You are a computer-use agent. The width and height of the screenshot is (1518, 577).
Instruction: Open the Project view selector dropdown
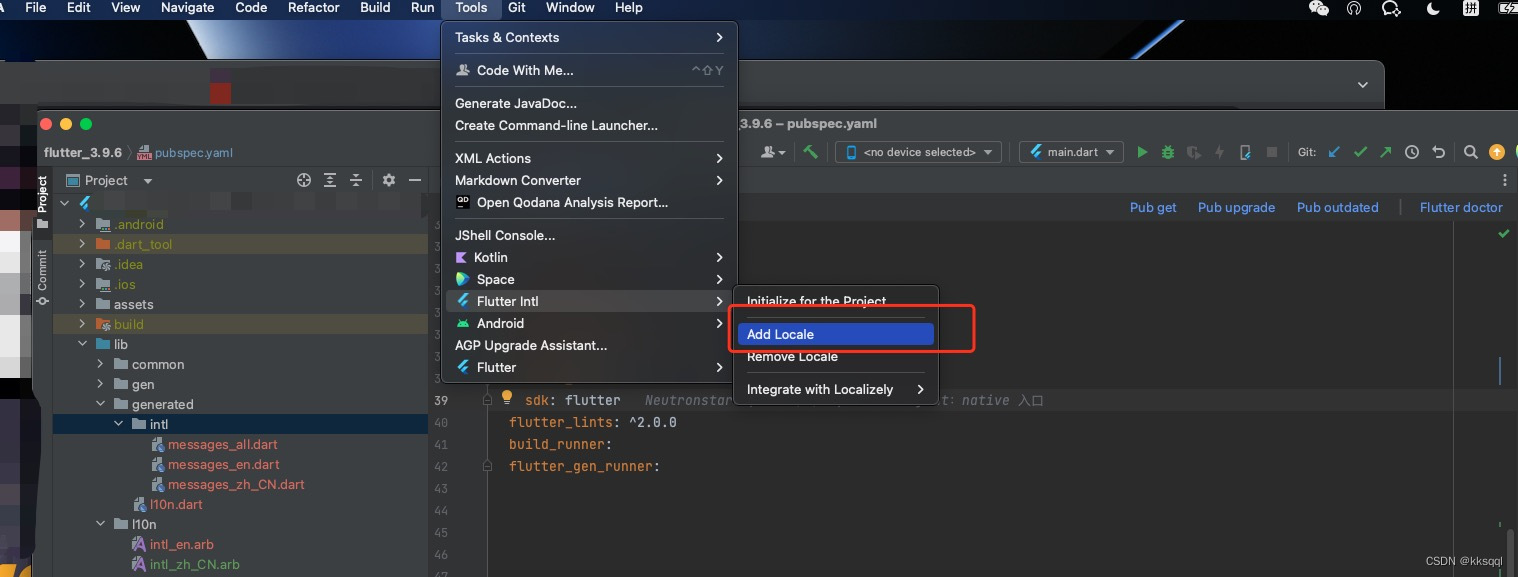(110, 180)
